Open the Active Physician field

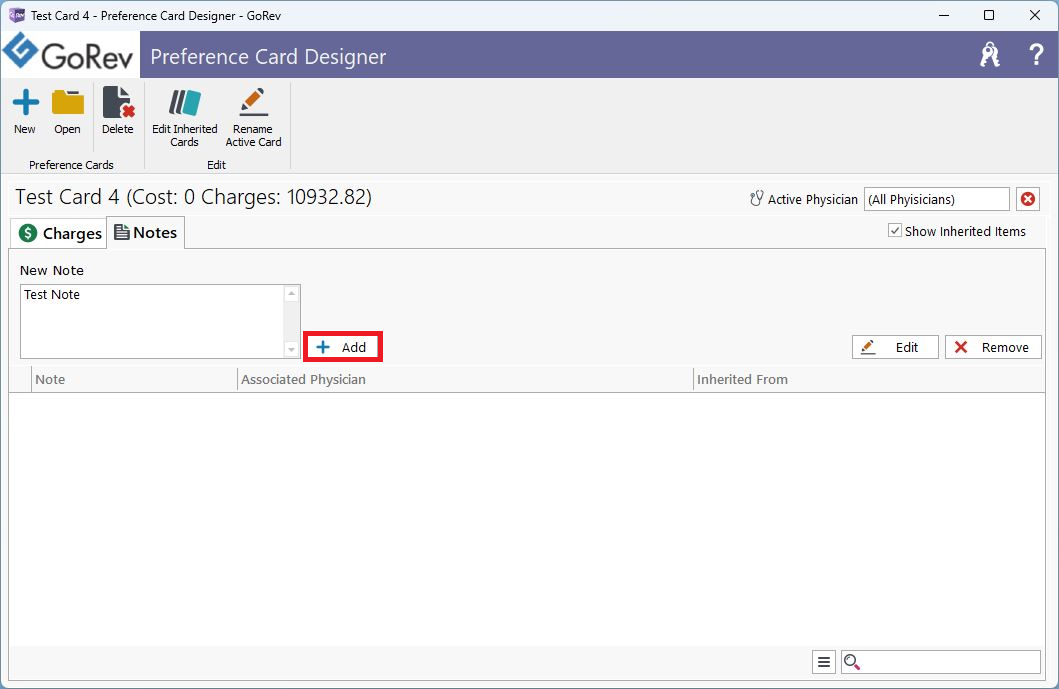(936, 199)
